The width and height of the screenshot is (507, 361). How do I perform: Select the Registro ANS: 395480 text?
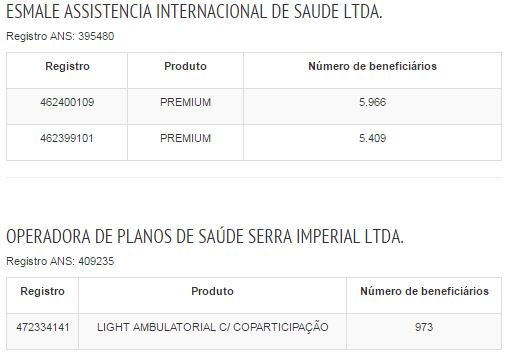coord(60,36)
